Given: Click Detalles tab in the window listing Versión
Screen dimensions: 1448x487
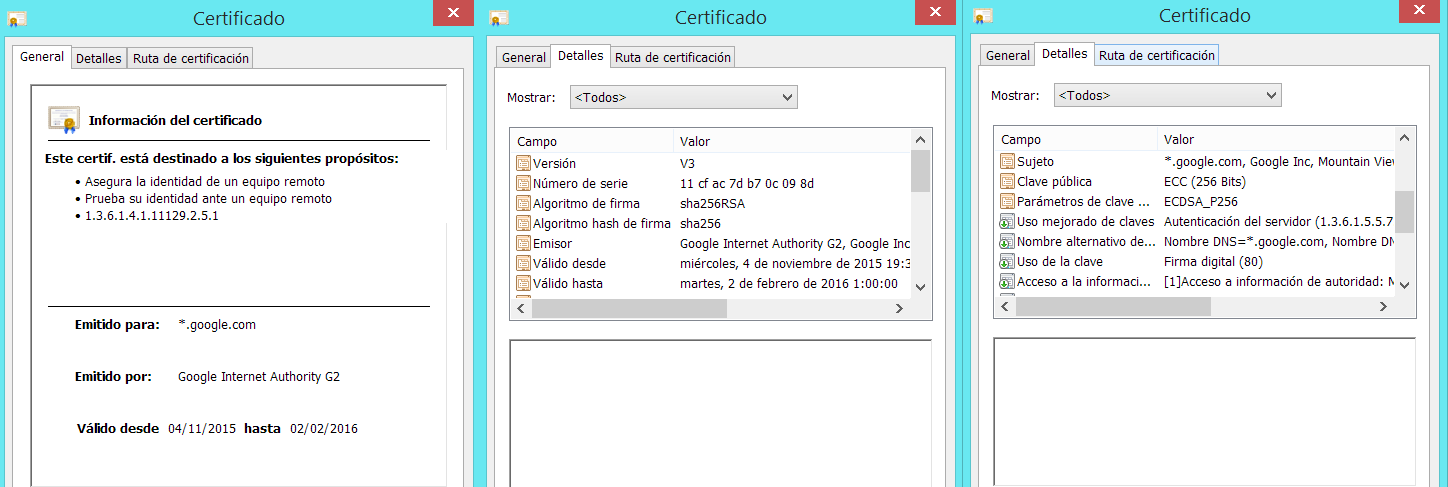Looking at the screenshot, I should (581, 56).
